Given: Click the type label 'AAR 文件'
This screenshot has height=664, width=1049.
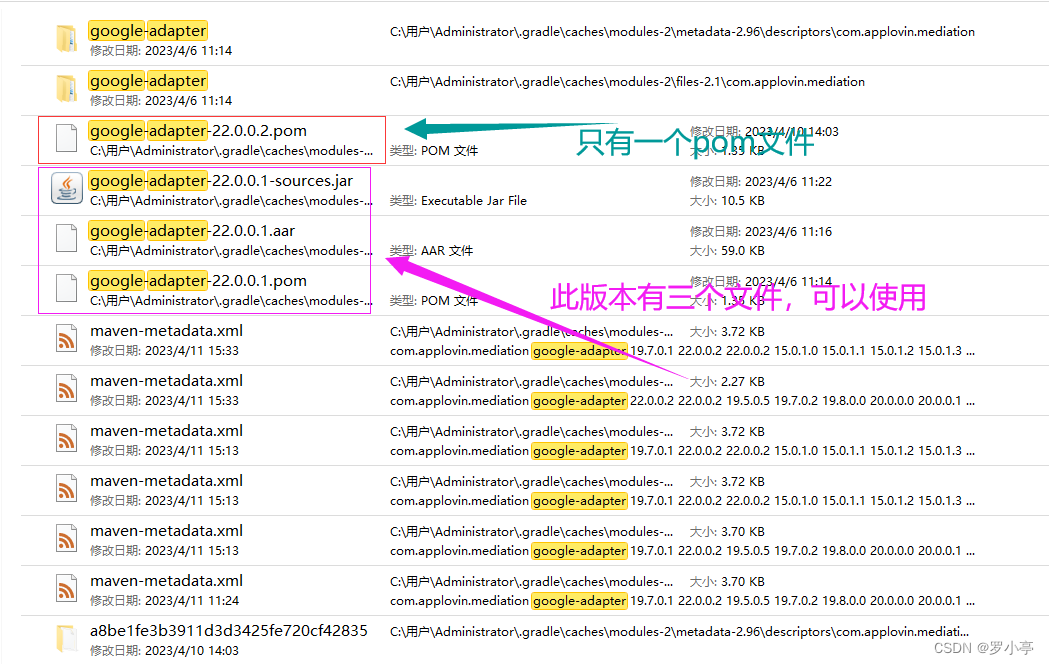Looking at the screenshot, I should [447, 251].
